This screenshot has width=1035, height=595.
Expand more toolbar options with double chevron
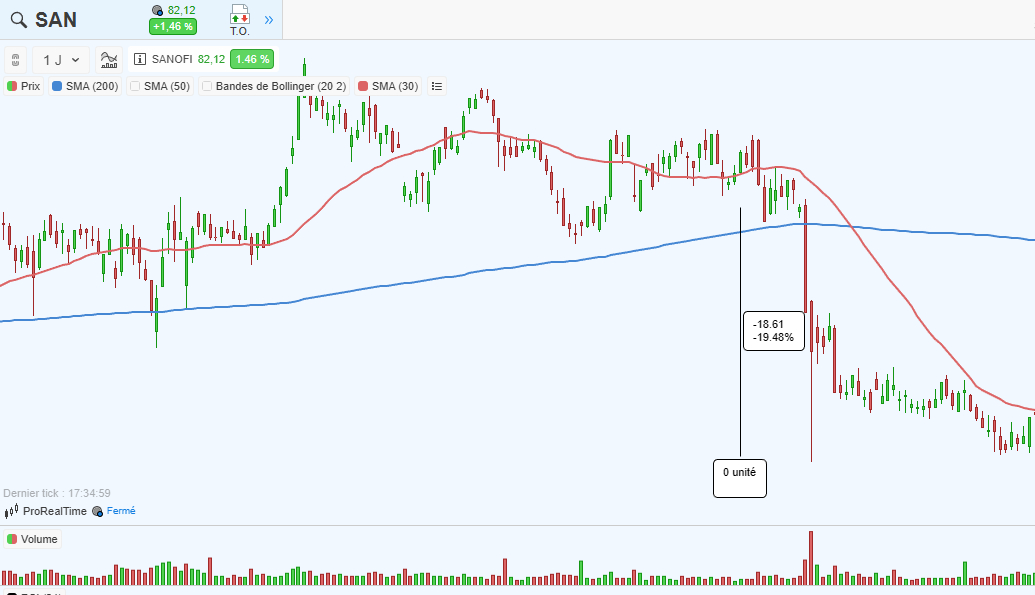coord(269,19)
